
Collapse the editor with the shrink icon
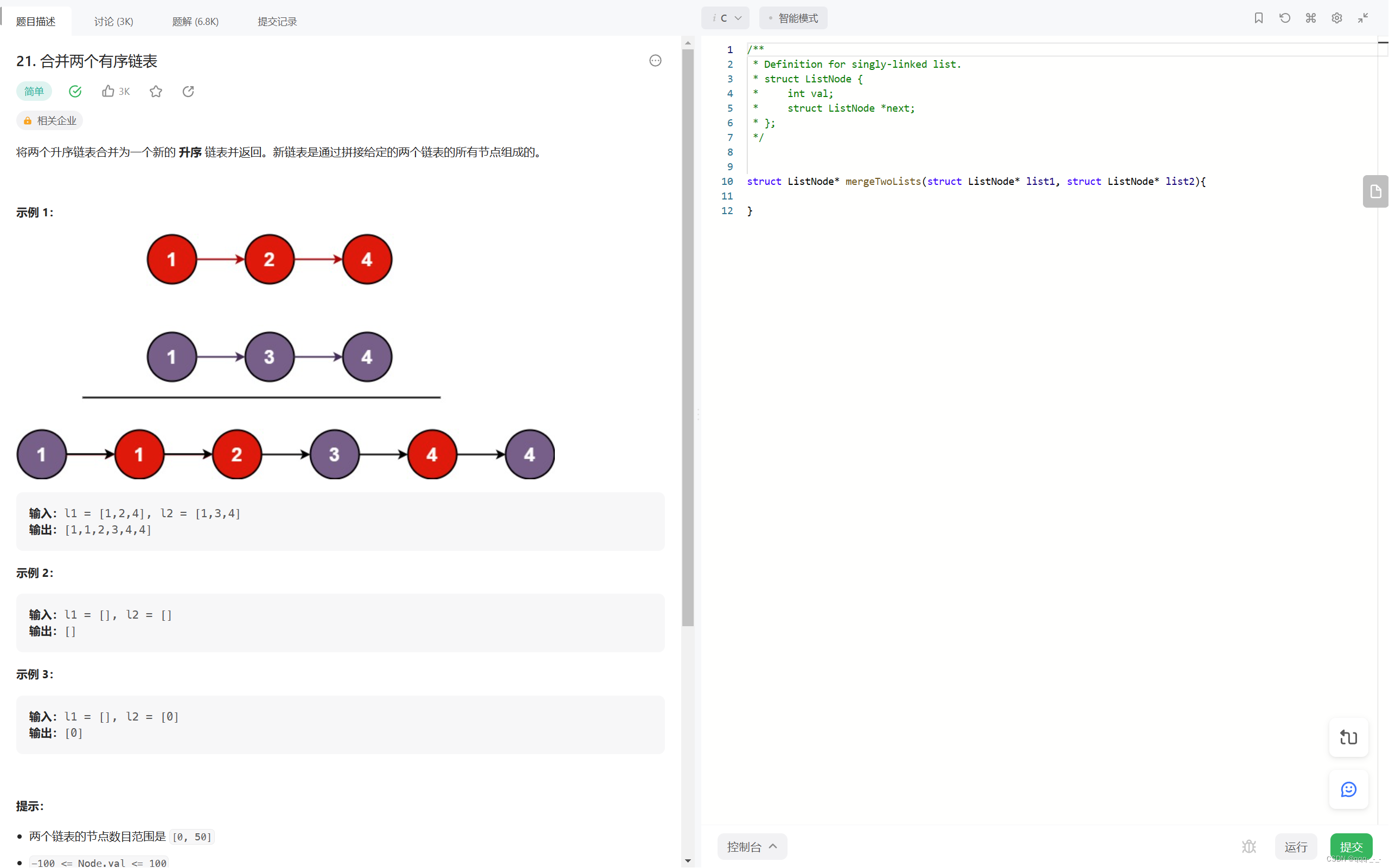[x=1363, y=18]
